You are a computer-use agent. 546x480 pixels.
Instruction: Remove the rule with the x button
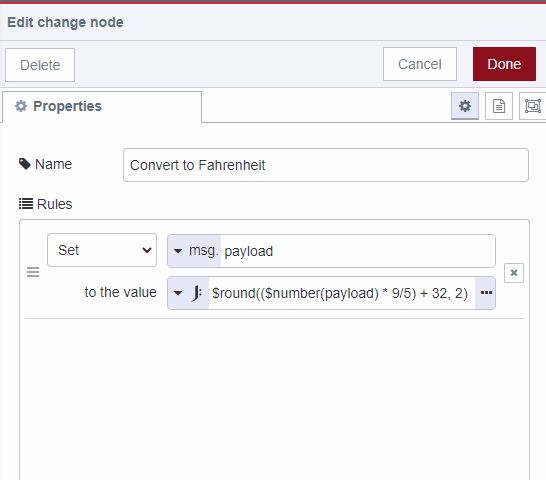514,273
